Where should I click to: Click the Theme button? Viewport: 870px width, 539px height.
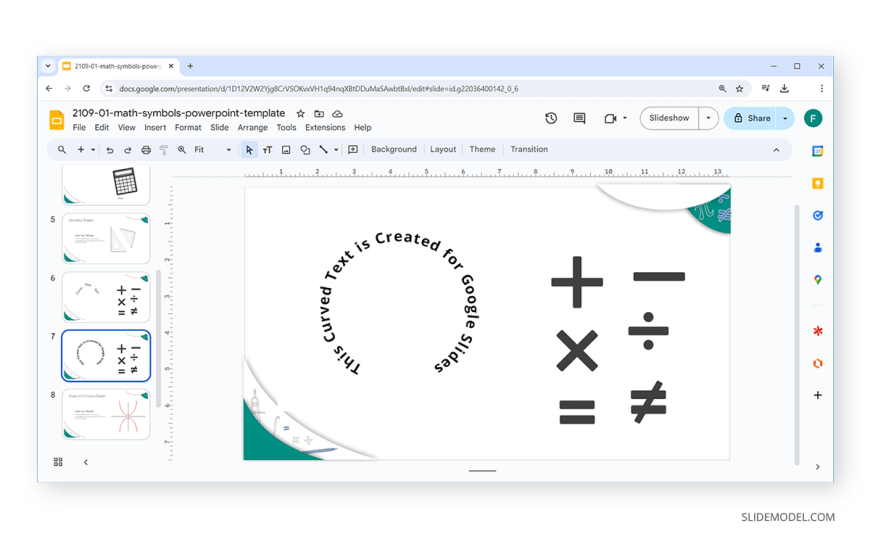pyautogui.click(x=482, y=149)
